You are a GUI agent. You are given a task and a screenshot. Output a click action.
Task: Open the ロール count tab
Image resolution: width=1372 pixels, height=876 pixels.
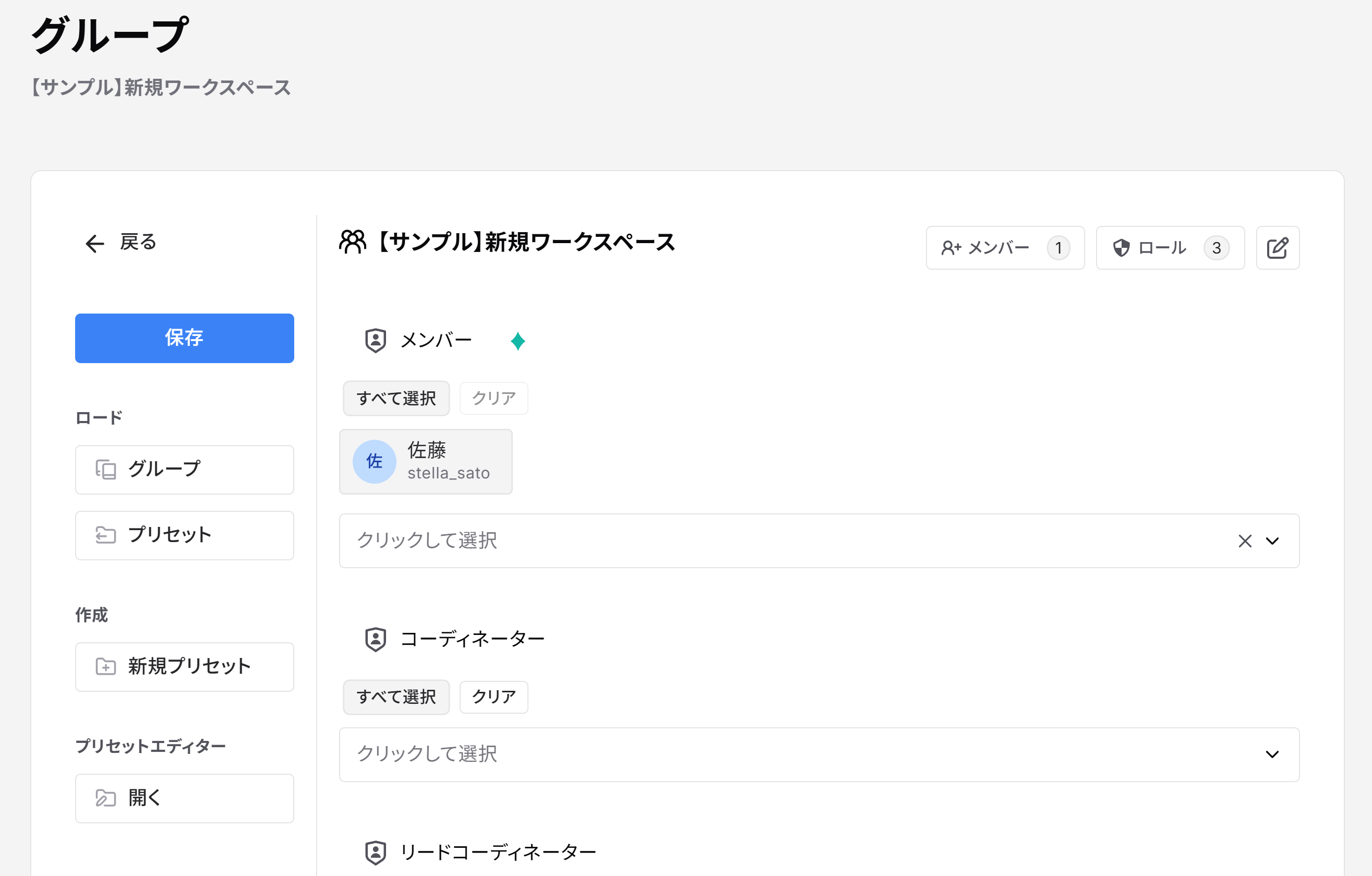coord(1170,248)
